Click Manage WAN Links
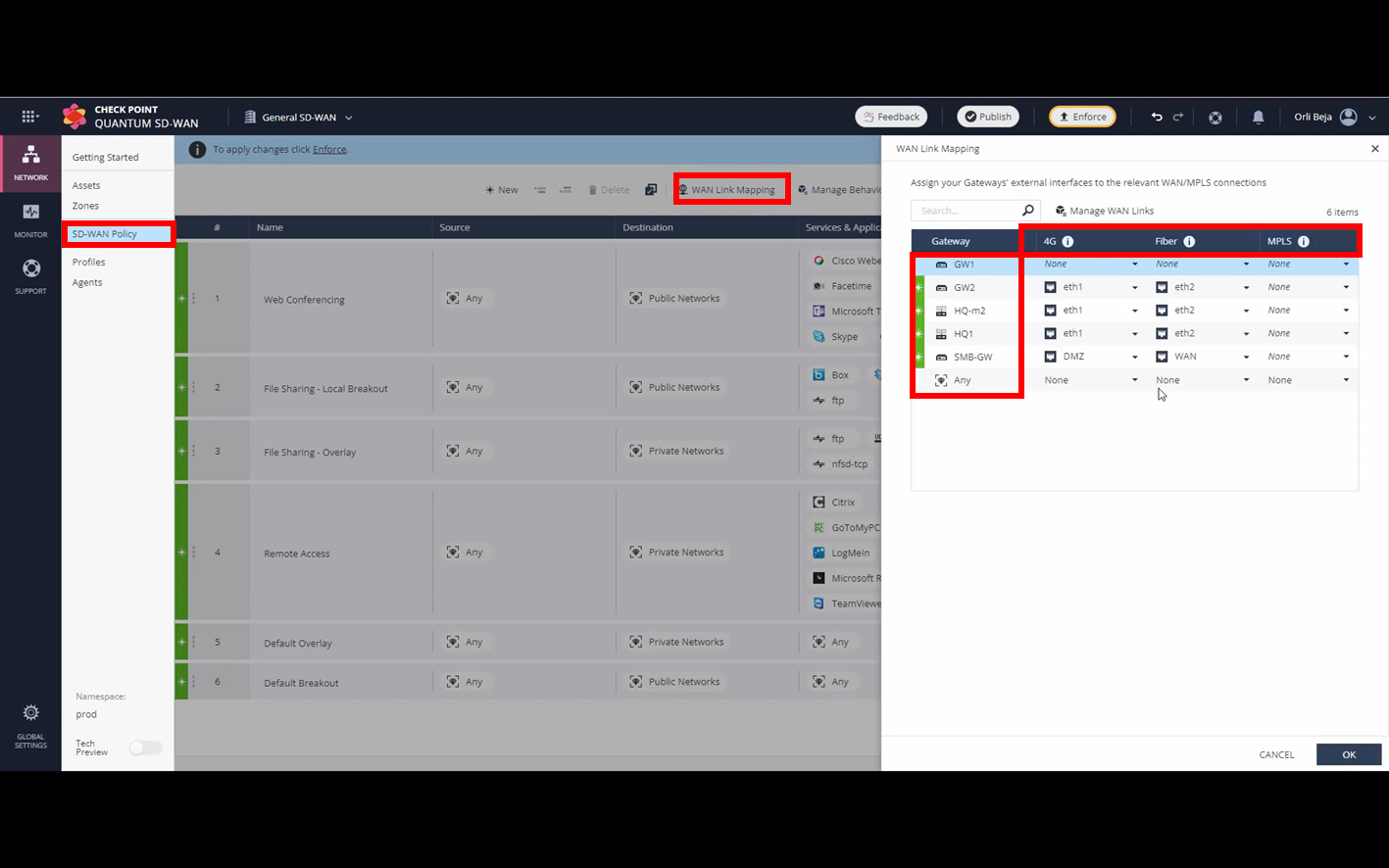 click(1105, 211)
